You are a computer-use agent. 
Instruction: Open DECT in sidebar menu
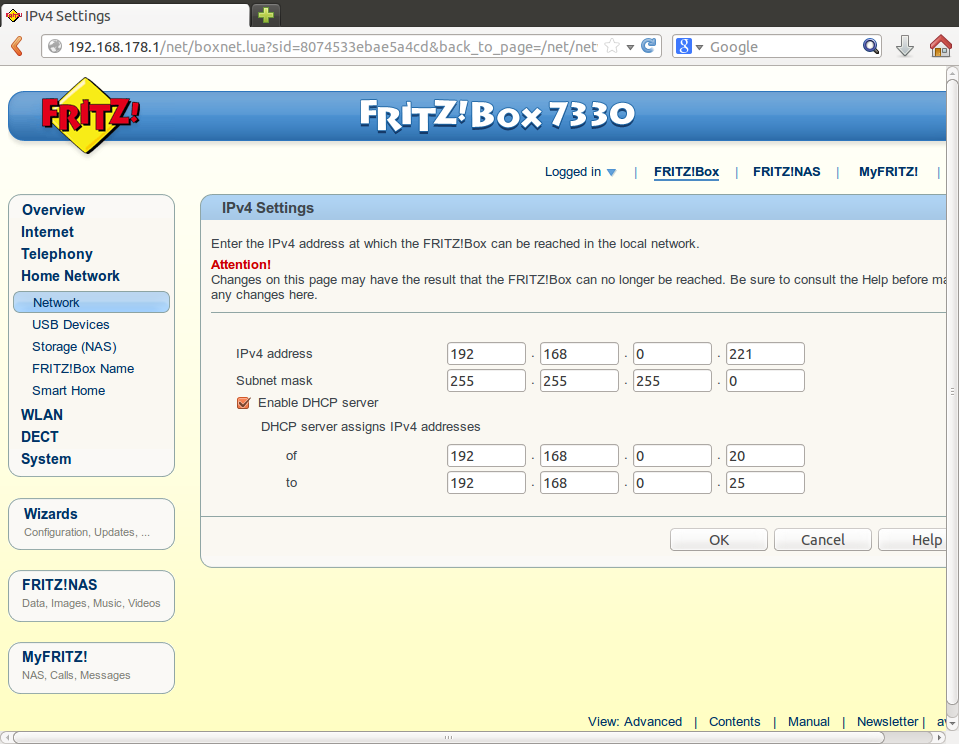click(40, 437)
